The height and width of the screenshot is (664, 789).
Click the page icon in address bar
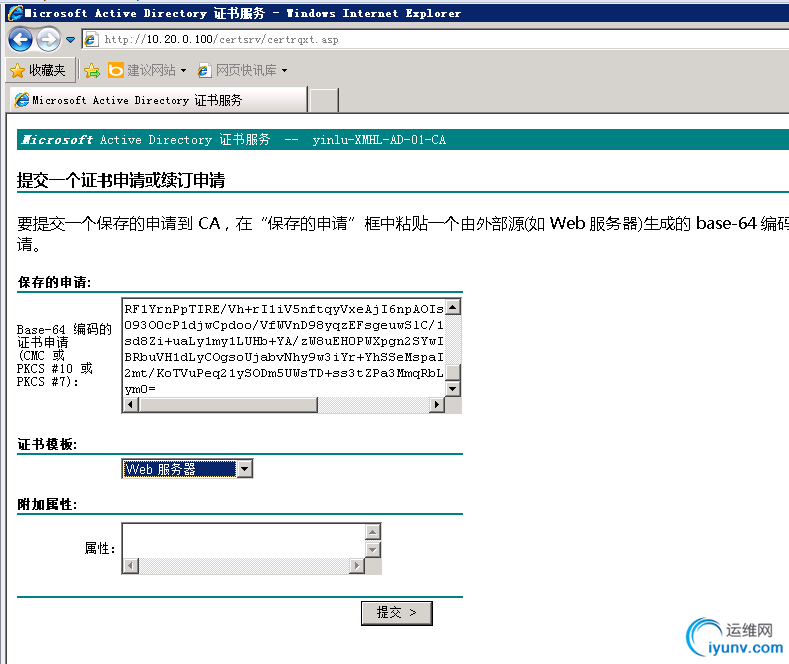[91, 39]
